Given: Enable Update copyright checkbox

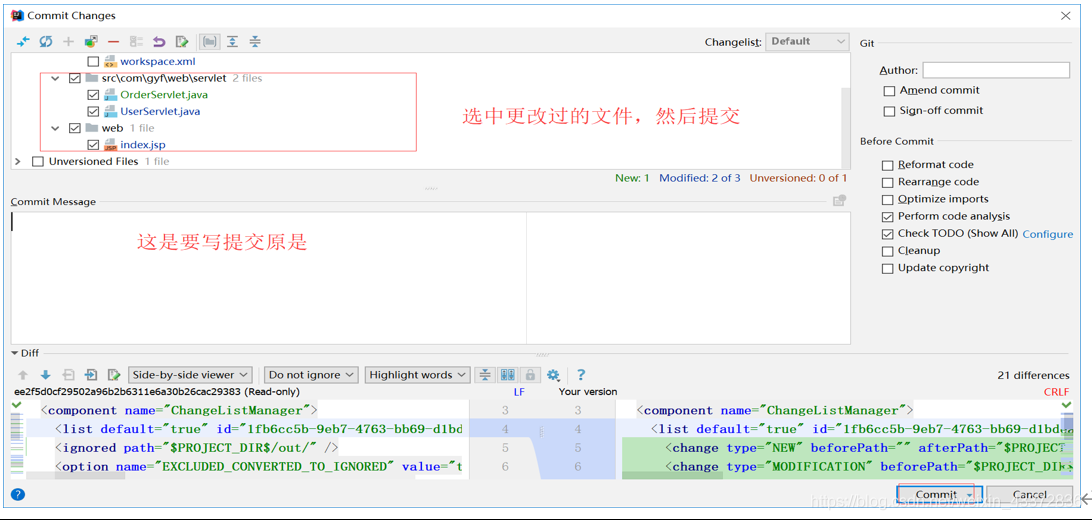Looking at the screenshot, I should pyautogui.click(x=887, y=269).
